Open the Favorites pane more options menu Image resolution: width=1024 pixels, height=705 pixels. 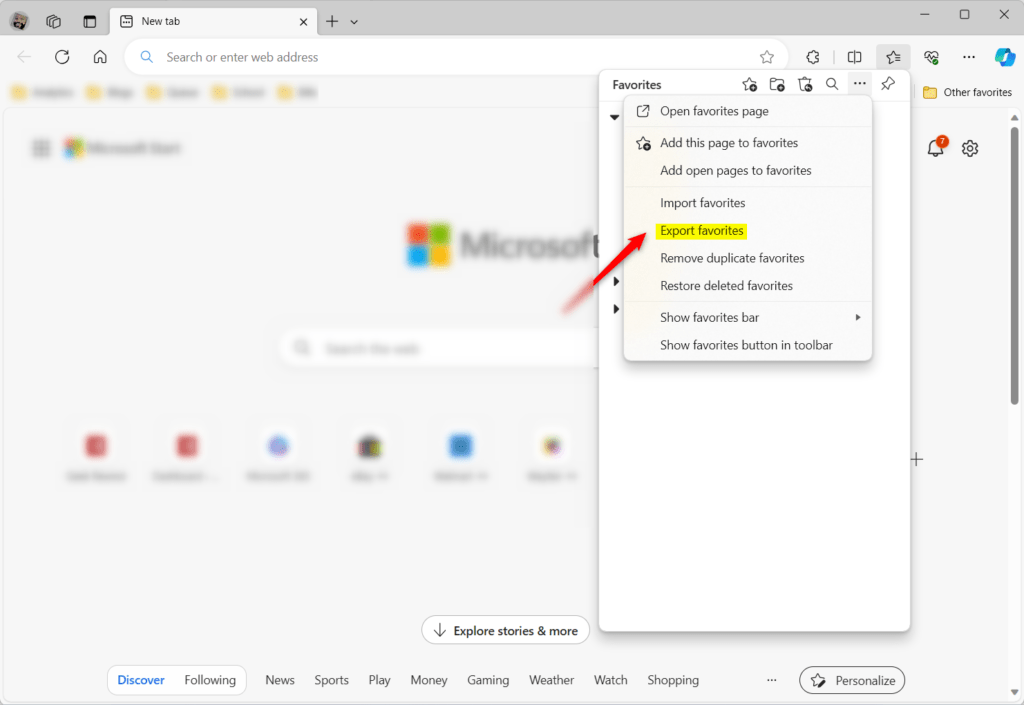click(x=859, y=84)
